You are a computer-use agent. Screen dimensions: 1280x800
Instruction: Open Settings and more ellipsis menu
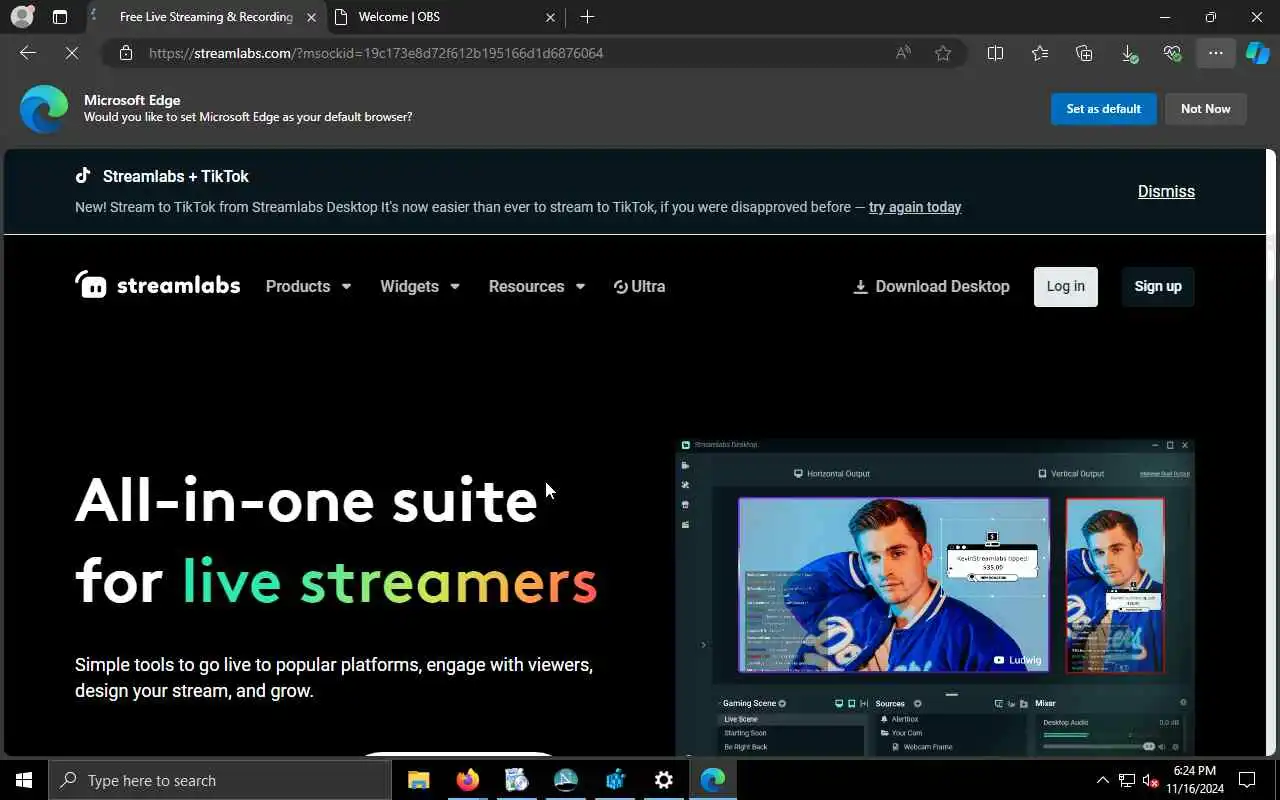(x=1216, y=53)
